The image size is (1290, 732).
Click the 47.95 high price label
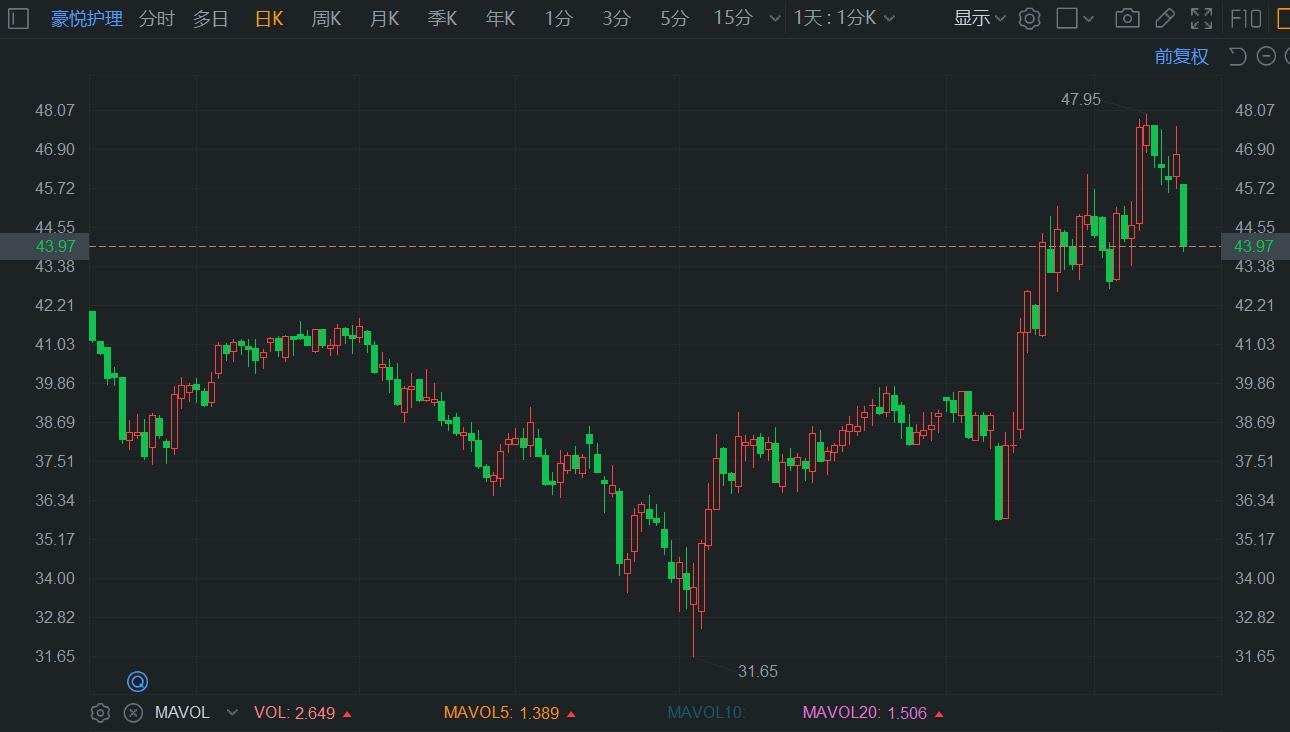(1081, 99)
